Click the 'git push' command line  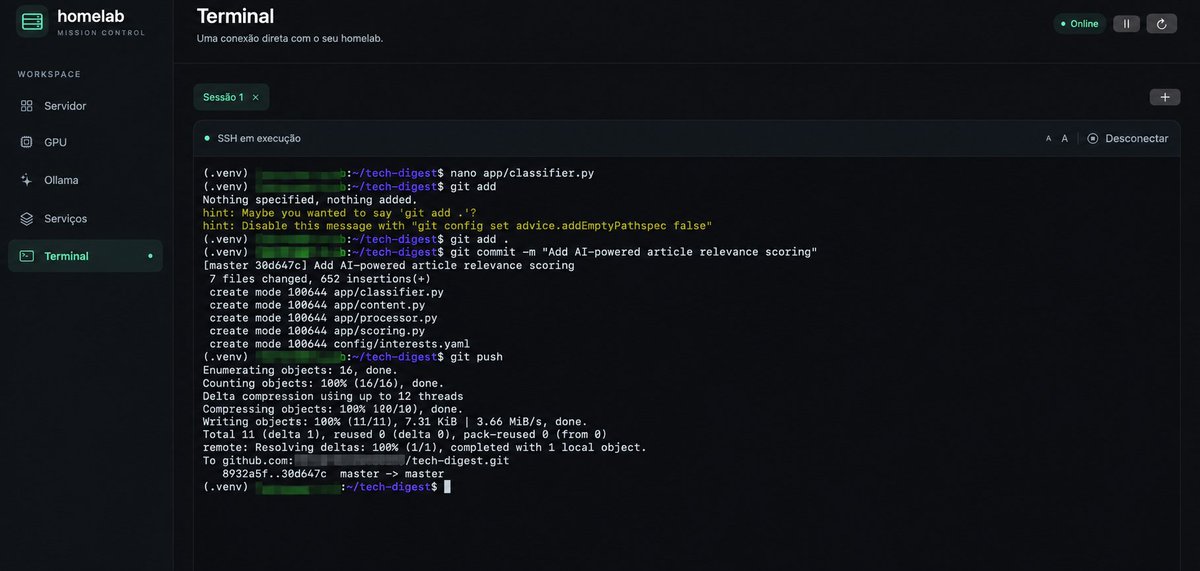point(476,356)
